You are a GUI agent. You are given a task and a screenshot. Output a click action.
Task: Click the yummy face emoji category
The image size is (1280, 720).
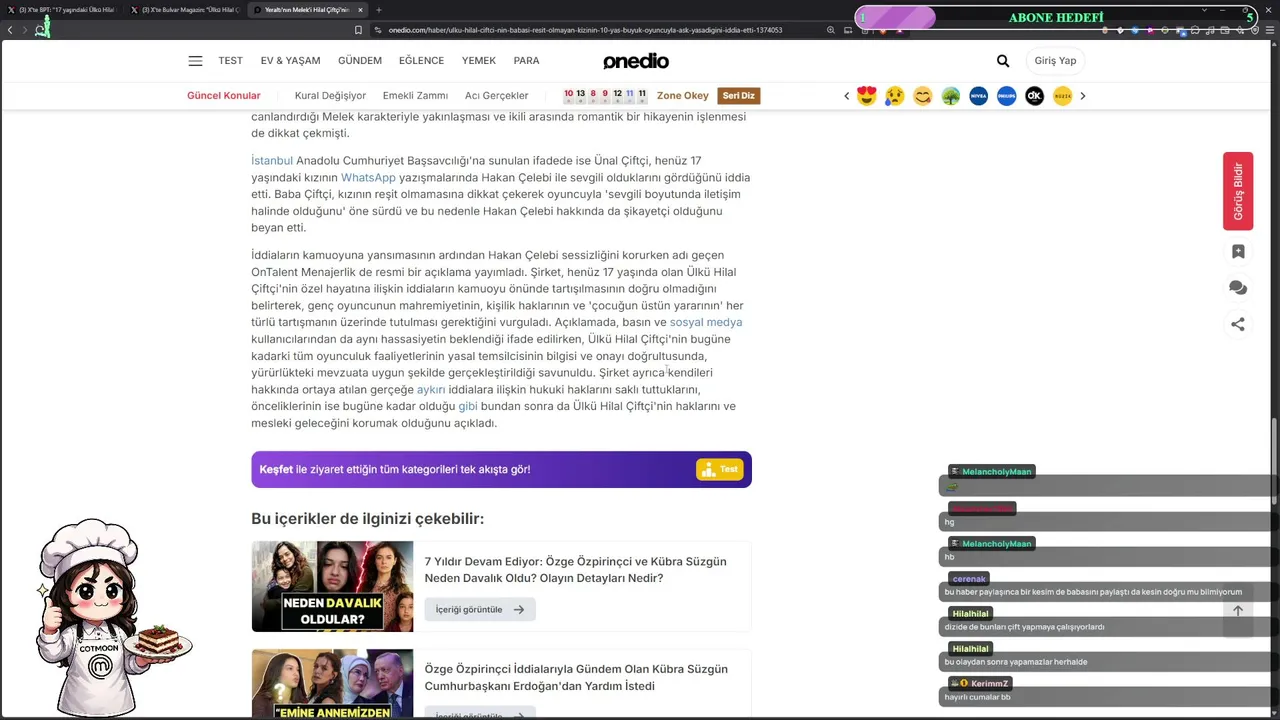923,96
